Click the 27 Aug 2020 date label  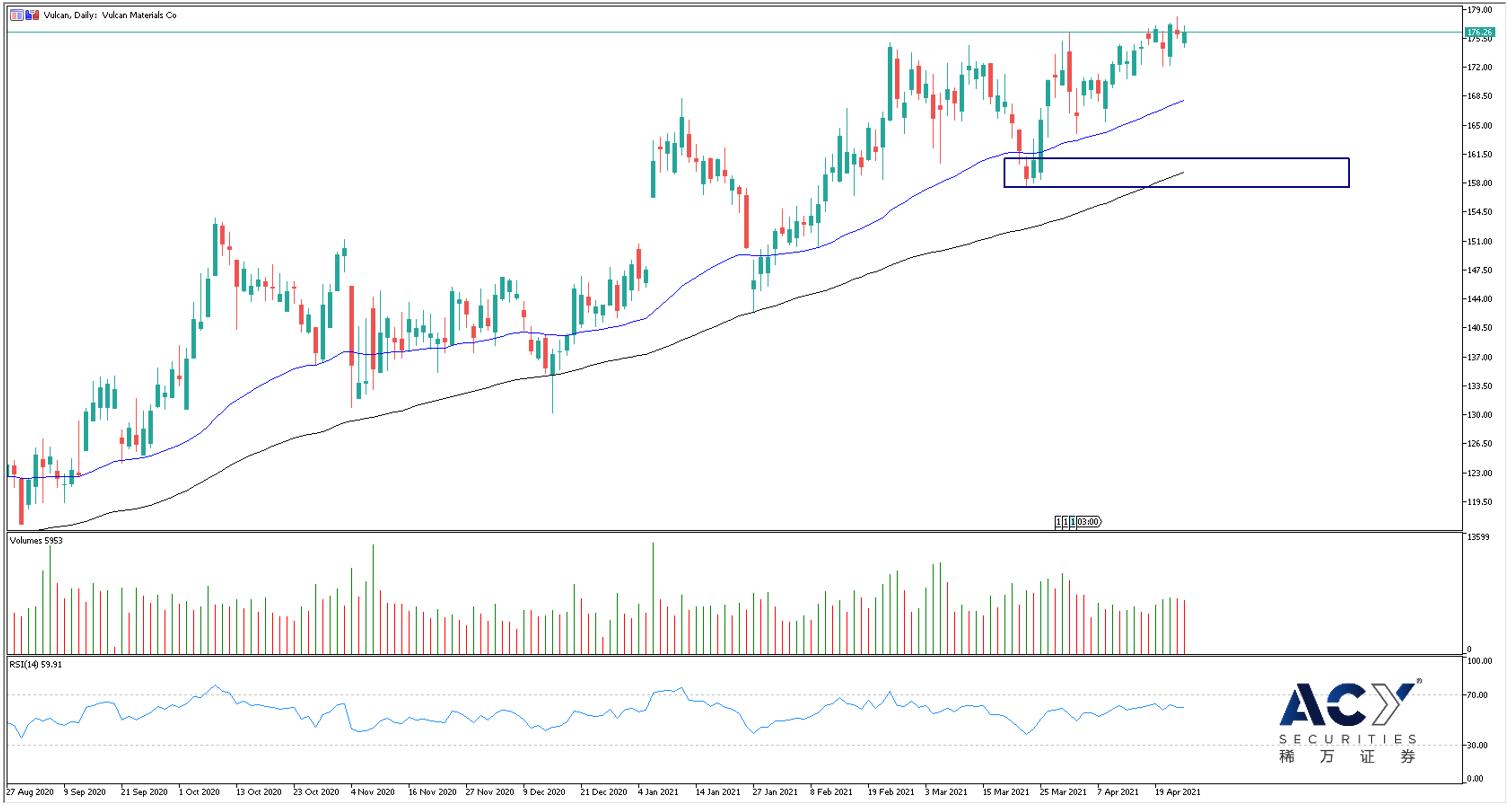point(30,791)
